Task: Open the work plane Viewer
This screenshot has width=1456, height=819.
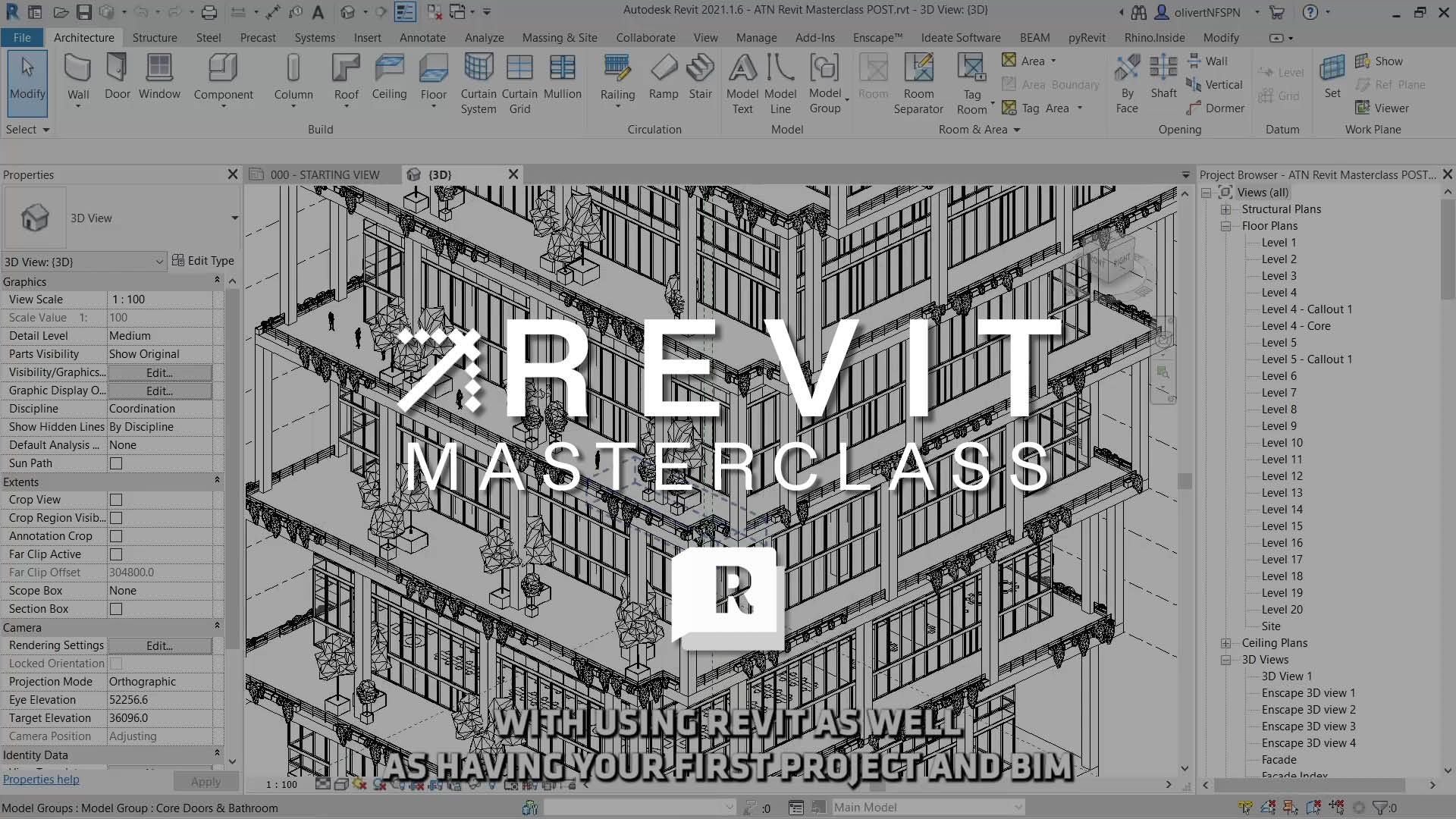Action: (x=1382, y=108)
